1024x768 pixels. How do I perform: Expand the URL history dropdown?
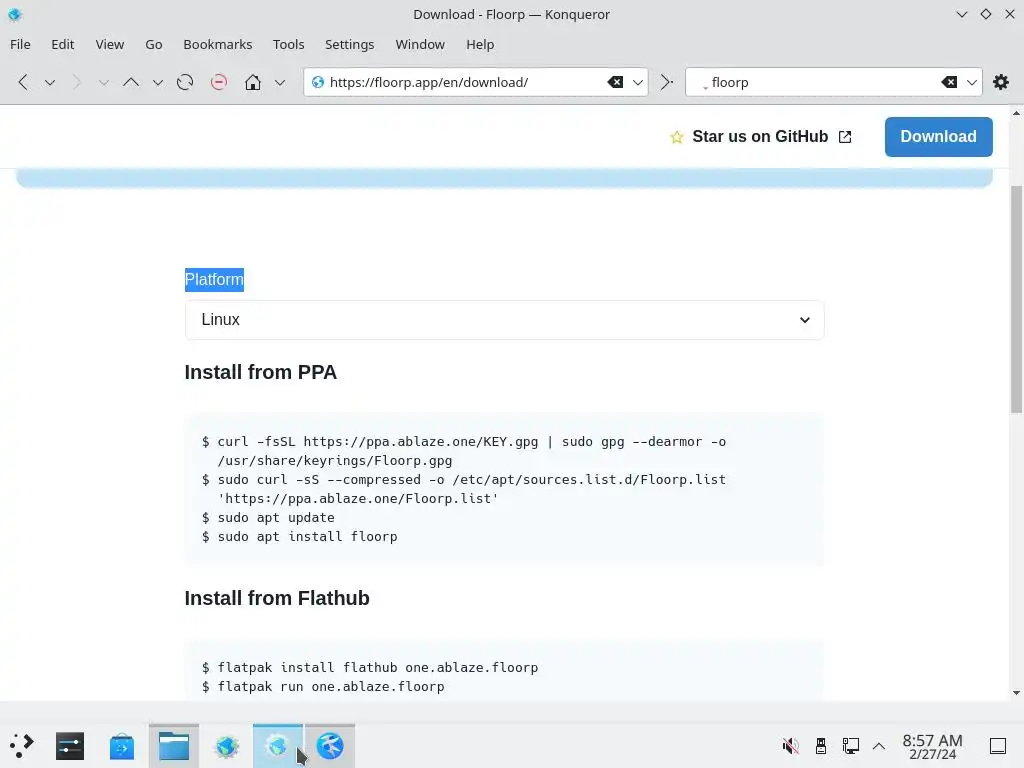[x=638, y=82]
